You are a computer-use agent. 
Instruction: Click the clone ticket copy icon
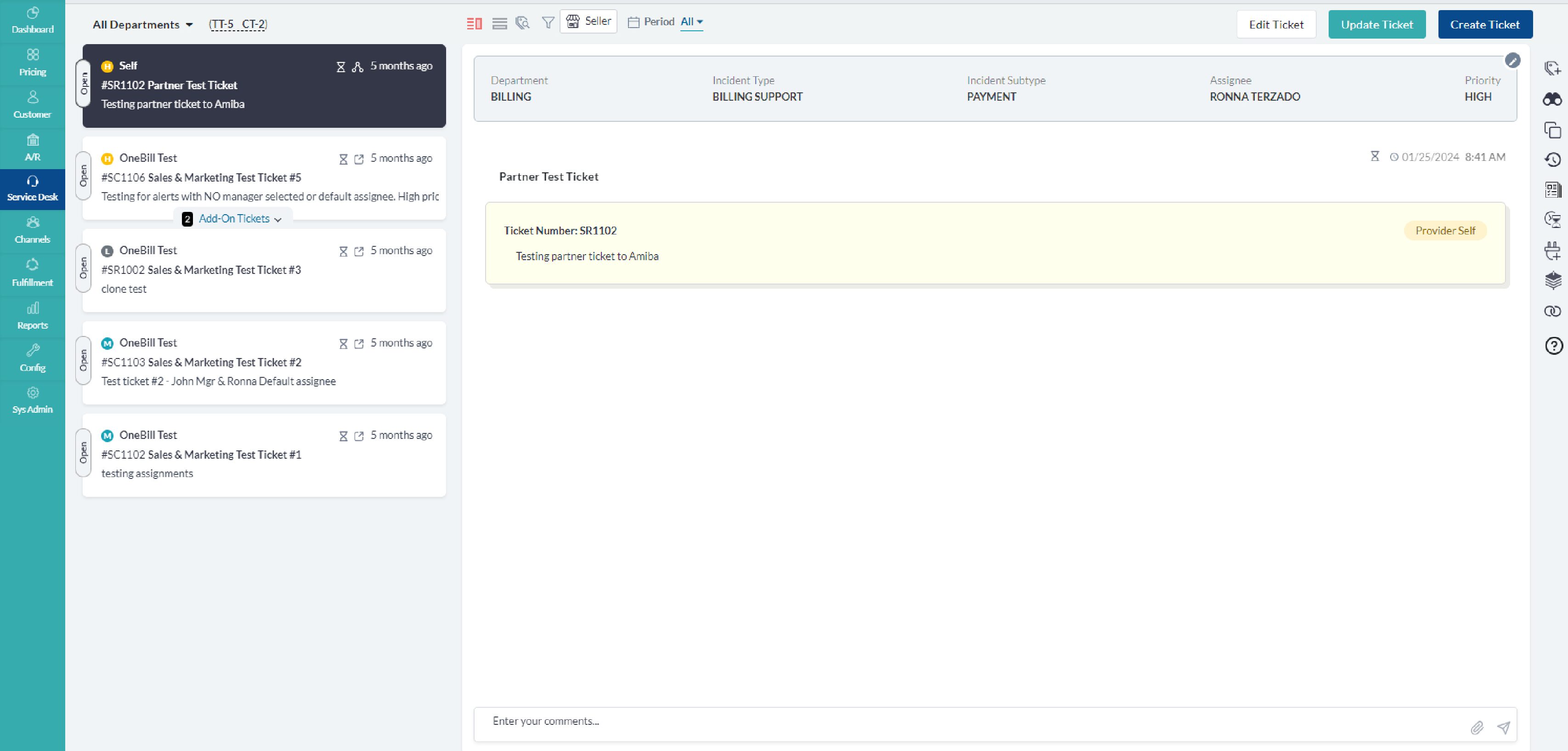coord(1553,130)
